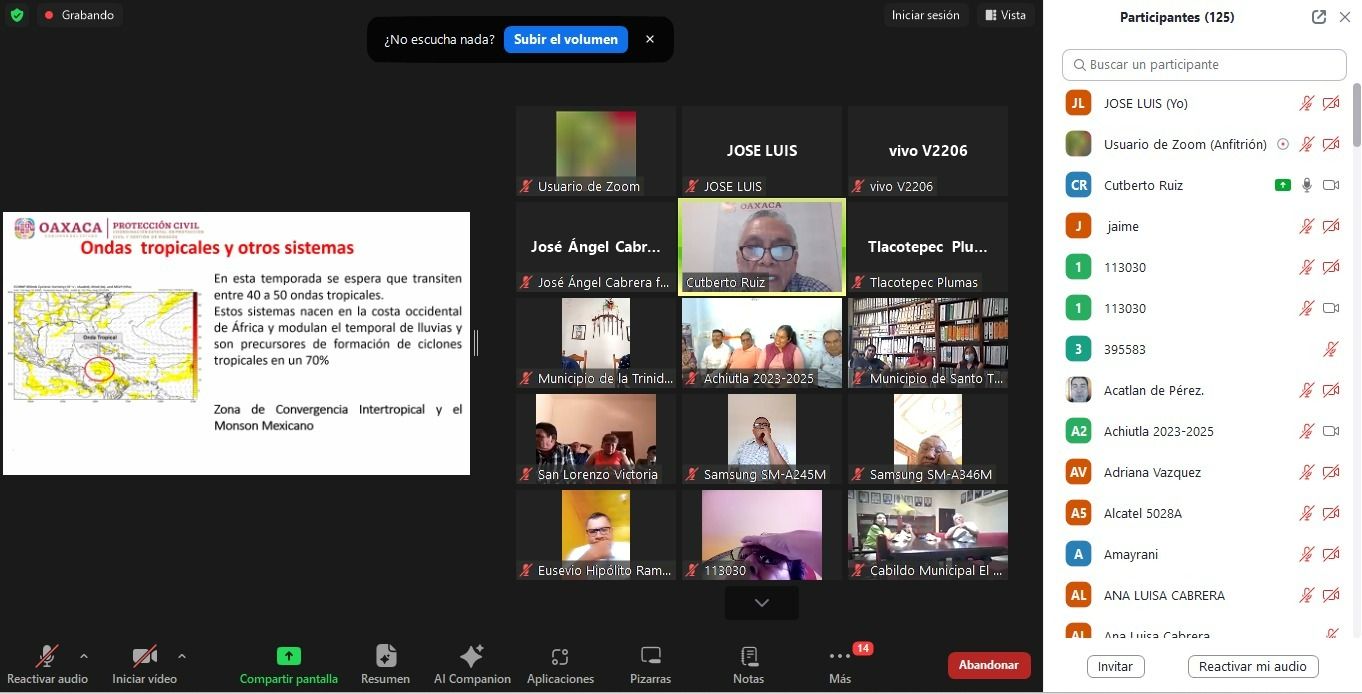Image resolution: width=1362 pixels, height=694 pixels.
Task: Open the Aplicaciones apps panel
Action: (560, 657)
